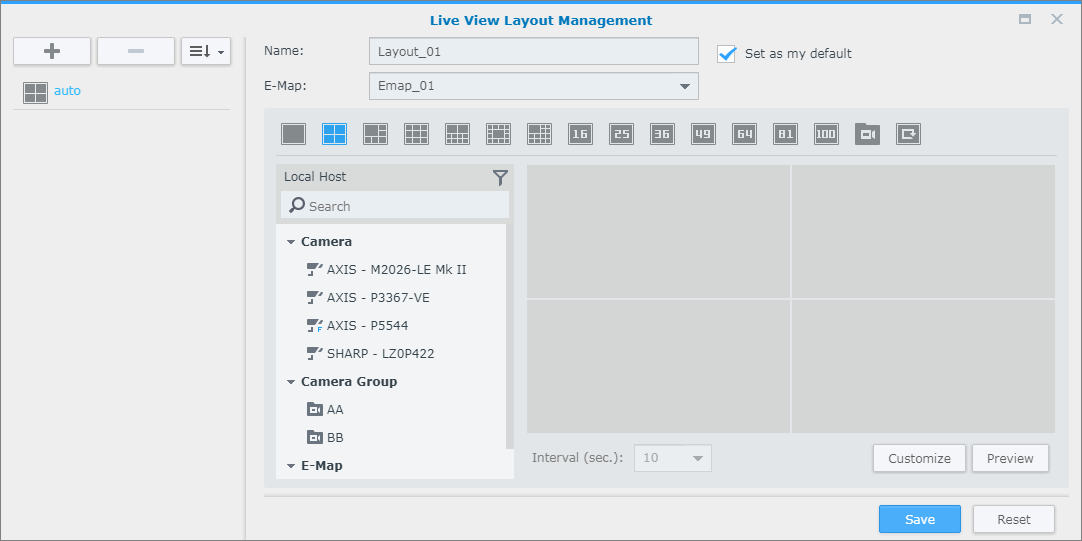Open the Local Host filter funnel
1082x541 pixels.
click(x=500, y=178)
